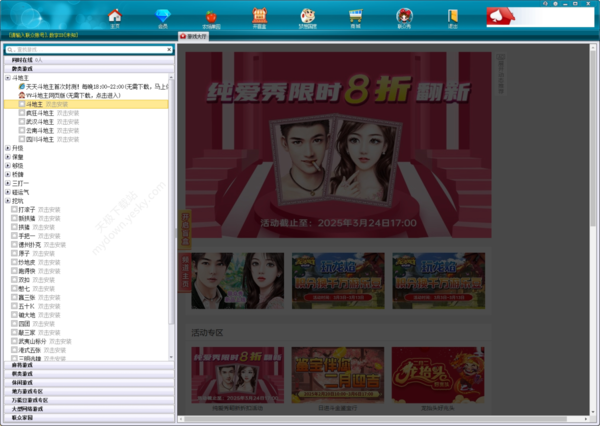The height and width of the screenshot is (426, 600).
Task: Open the 即时在线 section header
Action: (89, 60)
